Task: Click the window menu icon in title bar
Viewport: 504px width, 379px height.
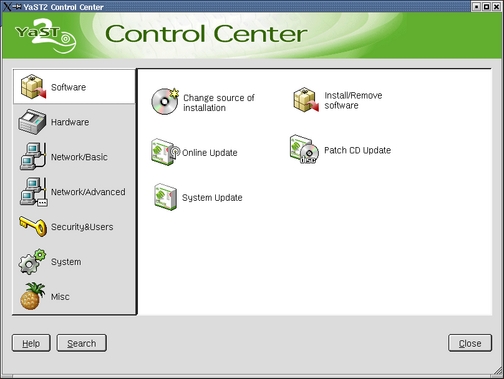Action: 7,6
